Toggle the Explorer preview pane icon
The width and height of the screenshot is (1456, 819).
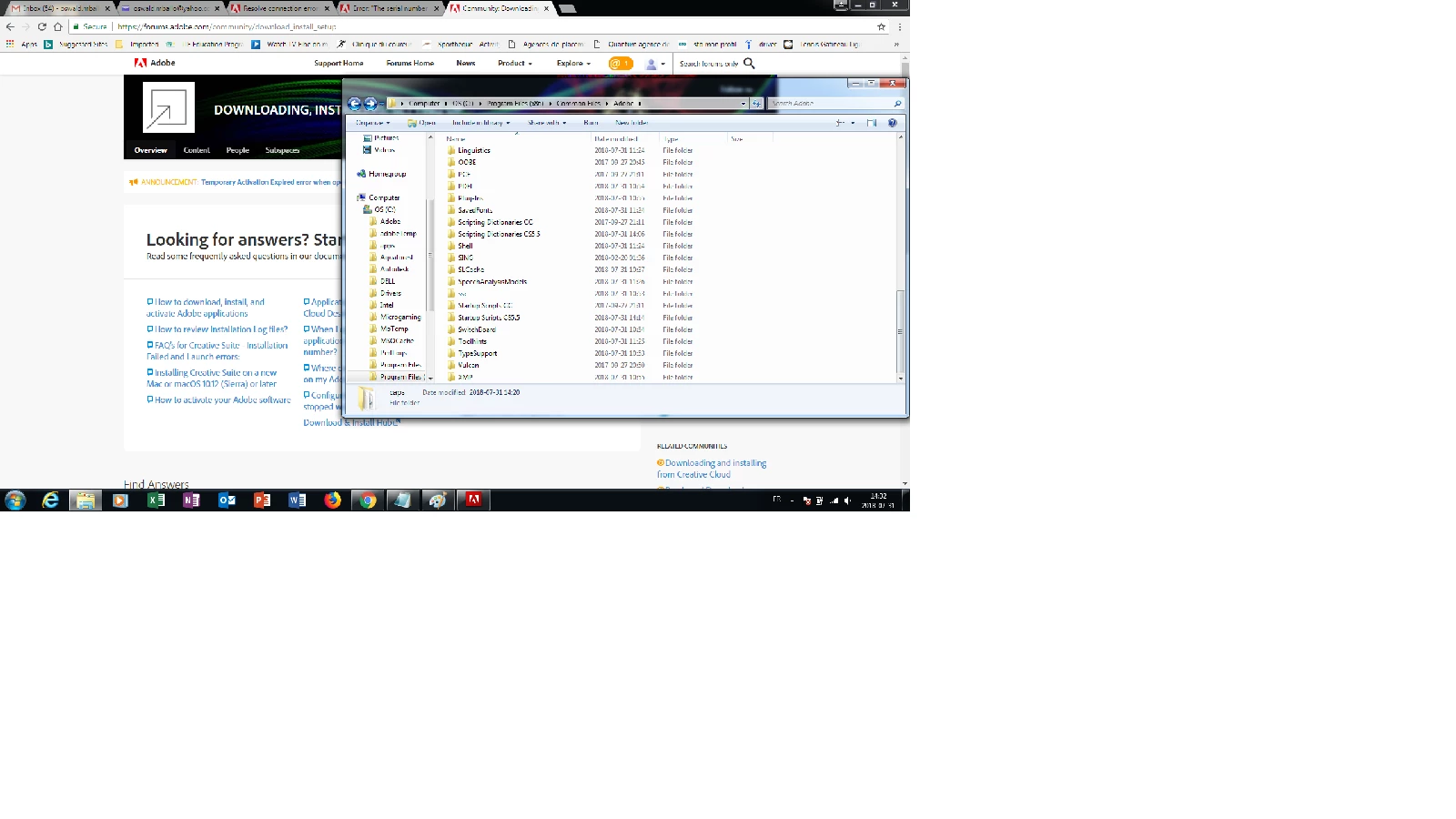[872, 123]
